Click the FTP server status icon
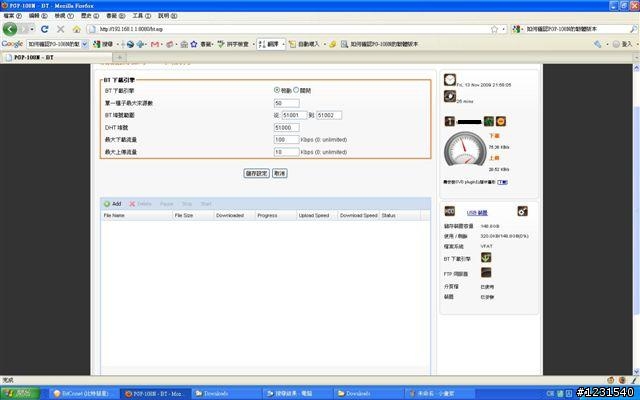 pyautogui.click(x=486, y=273)
